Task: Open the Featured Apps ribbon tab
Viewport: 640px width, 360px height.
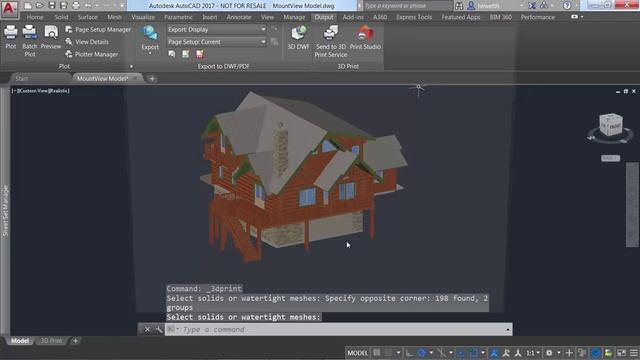Action: pos(461,17)
